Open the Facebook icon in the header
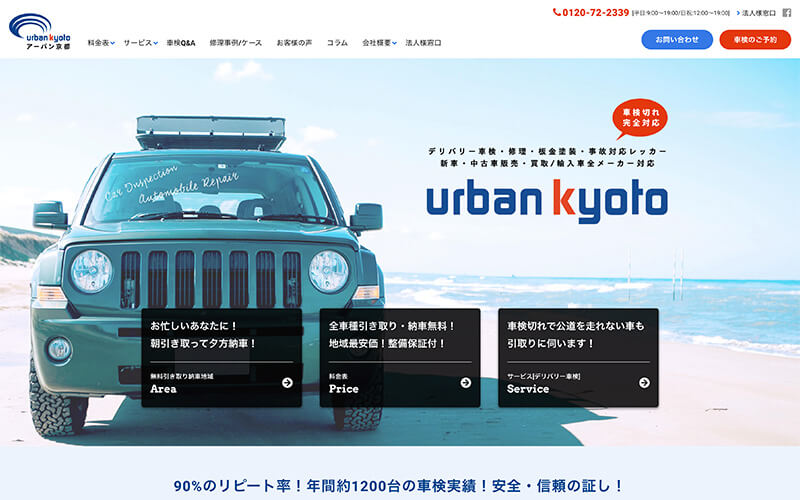The width and height of the screenshot is (800, 500). coord(787,13)
